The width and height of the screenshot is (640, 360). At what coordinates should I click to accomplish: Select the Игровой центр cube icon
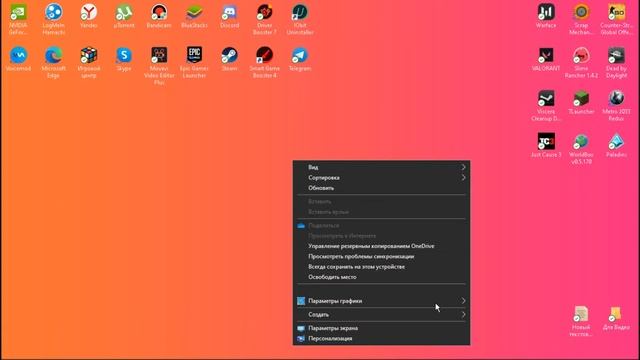click(89, 56)
